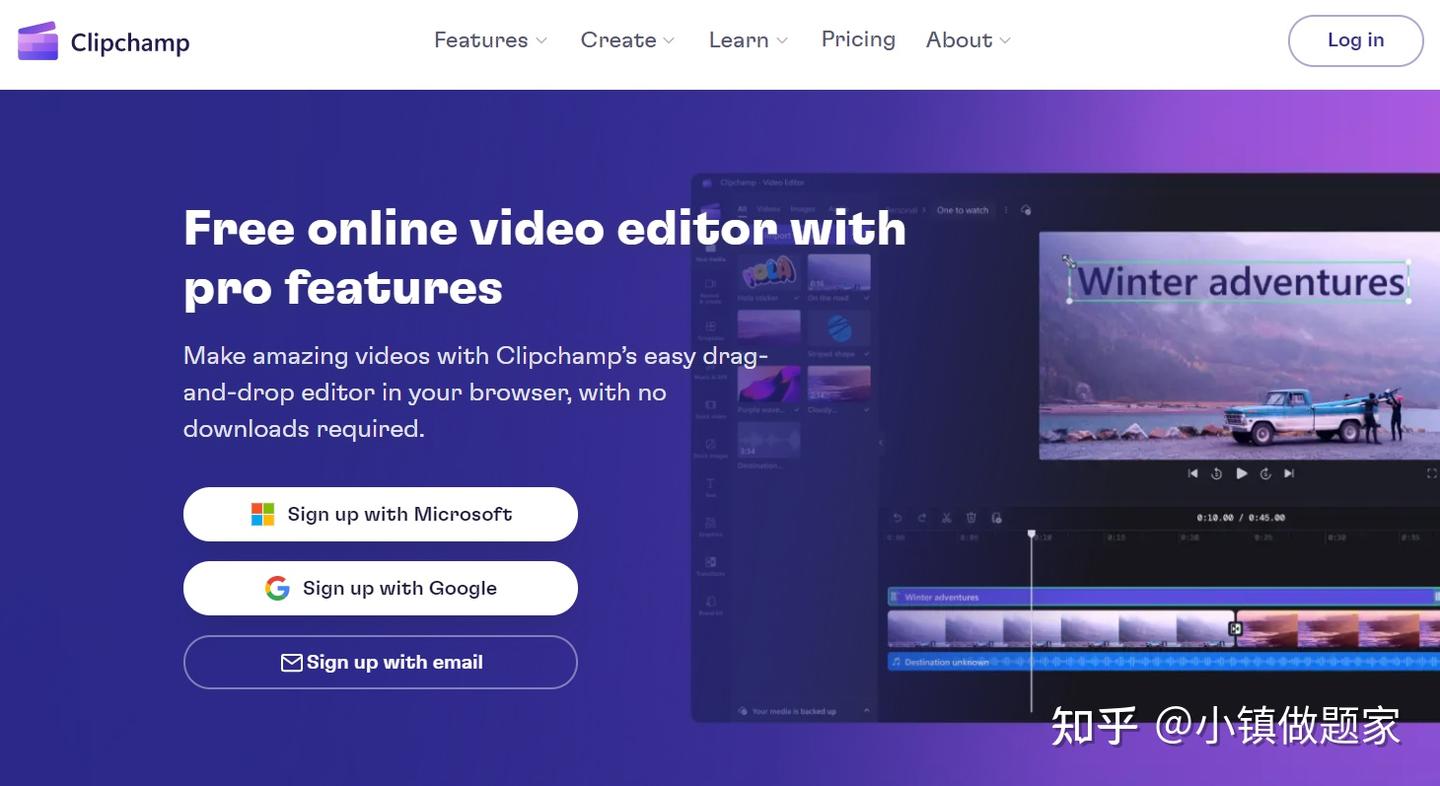
Task: Click the bottom-right handle of the title box
Action: click(1409, 300)
